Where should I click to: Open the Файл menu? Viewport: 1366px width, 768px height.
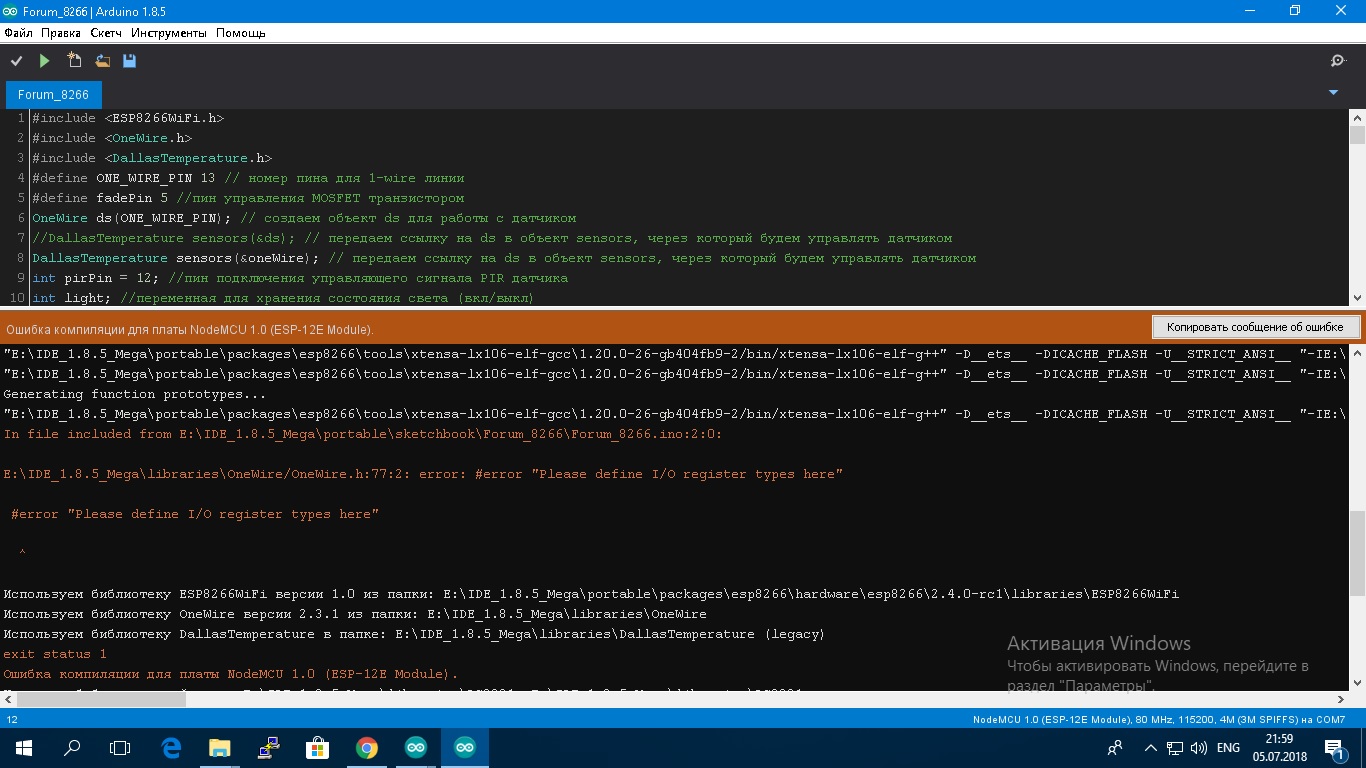click(x=18, y=33)
